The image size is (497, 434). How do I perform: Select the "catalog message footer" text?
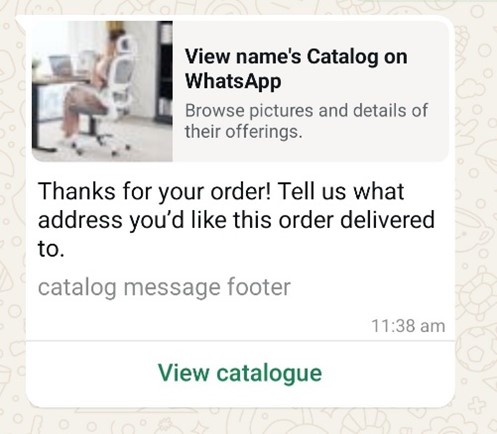pos(164,287)
